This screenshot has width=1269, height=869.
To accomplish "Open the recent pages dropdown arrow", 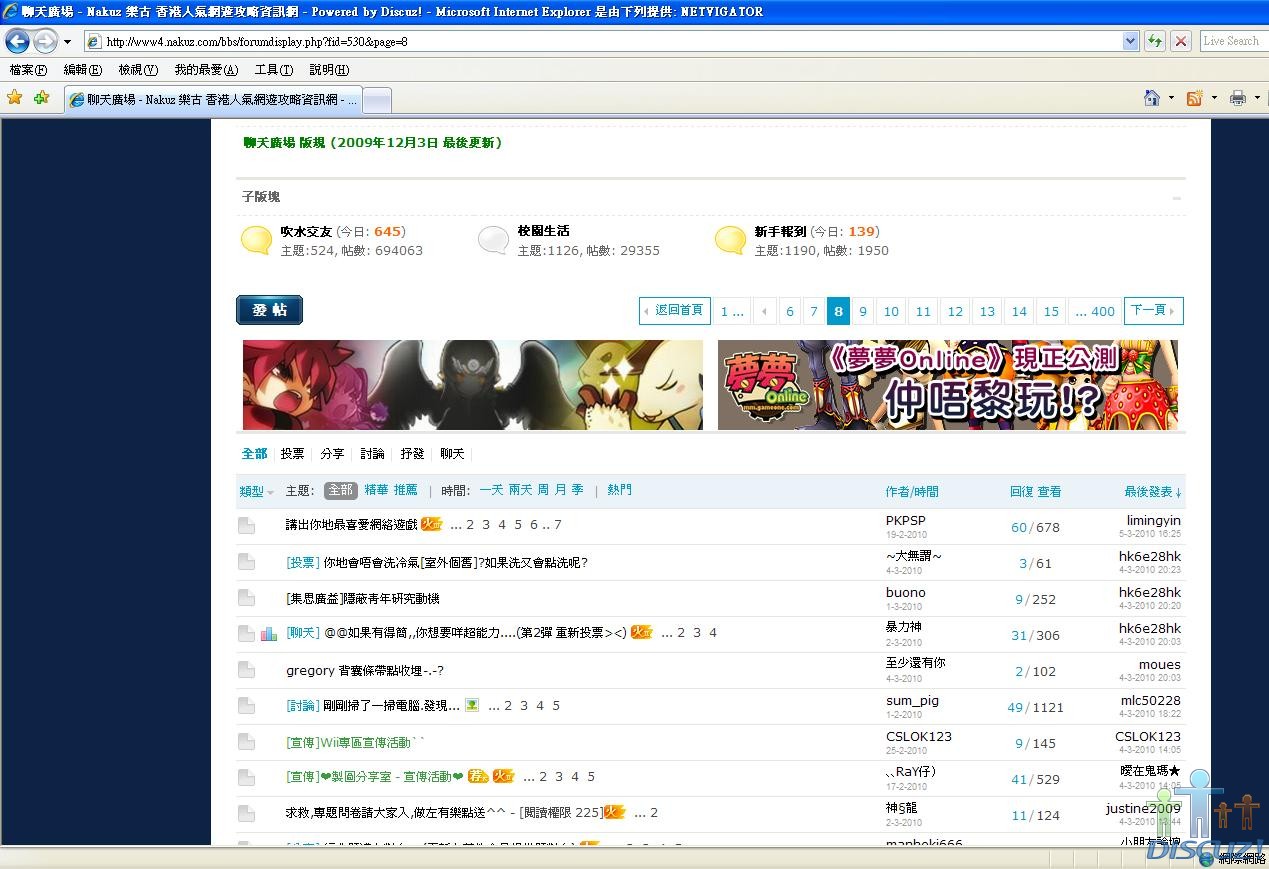I will (x=67, y=42).
